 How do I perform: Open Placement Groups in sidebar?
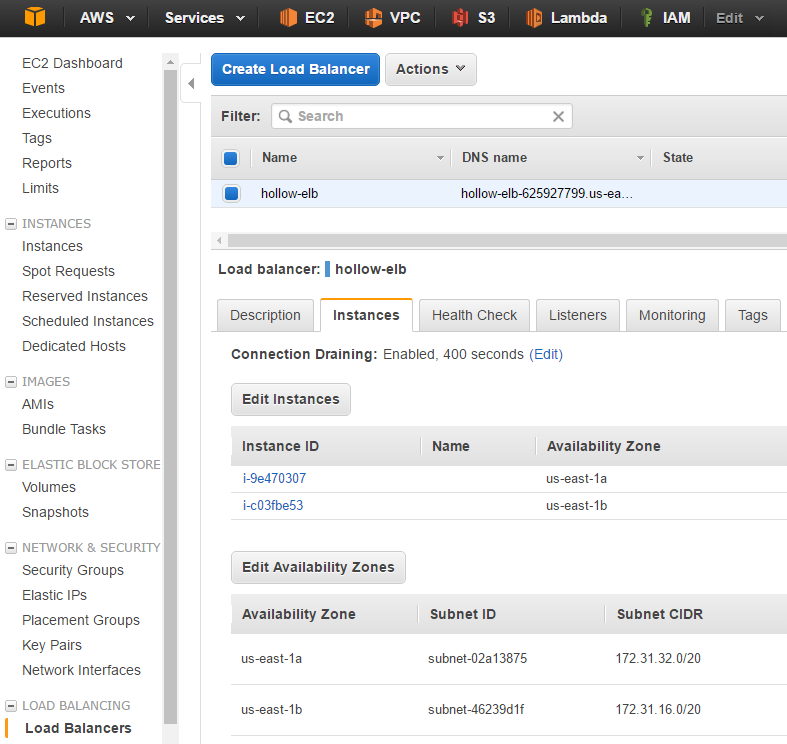[81, 621]
